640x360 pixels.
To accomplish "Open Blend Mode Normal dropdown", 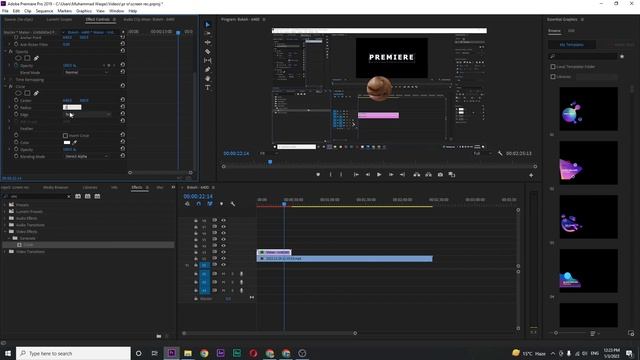I will tap(87, 72).
